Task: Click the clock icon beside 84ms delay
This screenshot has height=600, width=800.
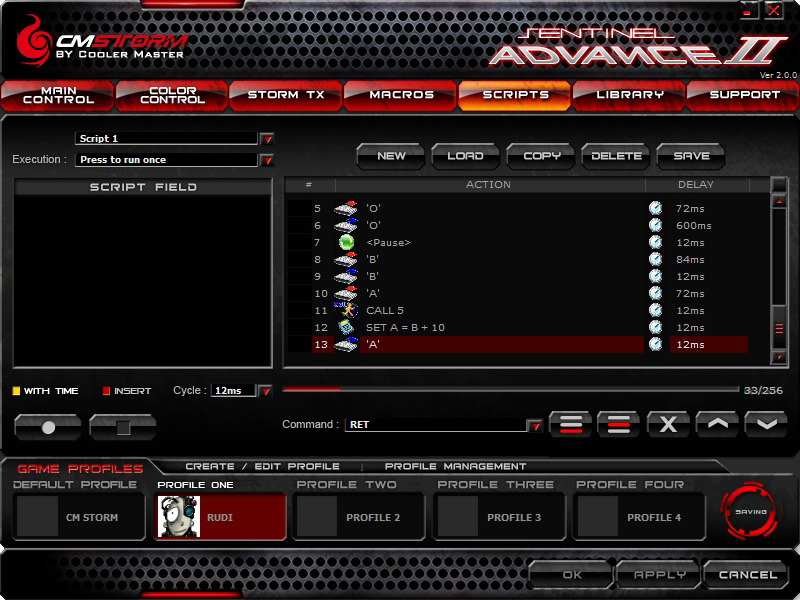Action: click(656, 259)
